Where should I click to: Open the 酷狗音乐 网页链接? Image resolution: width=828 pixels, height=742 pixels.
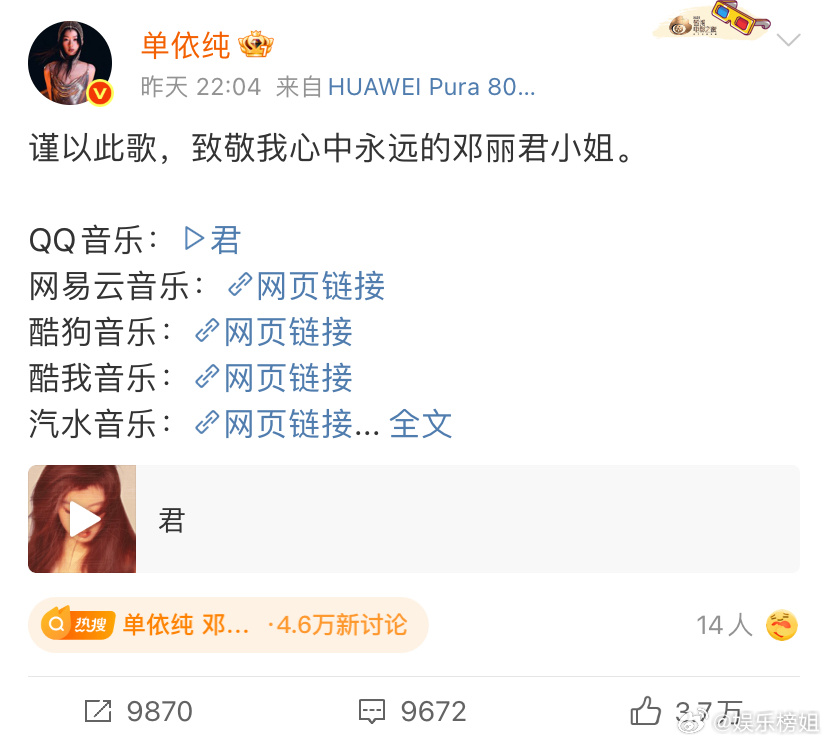[274, 332]
